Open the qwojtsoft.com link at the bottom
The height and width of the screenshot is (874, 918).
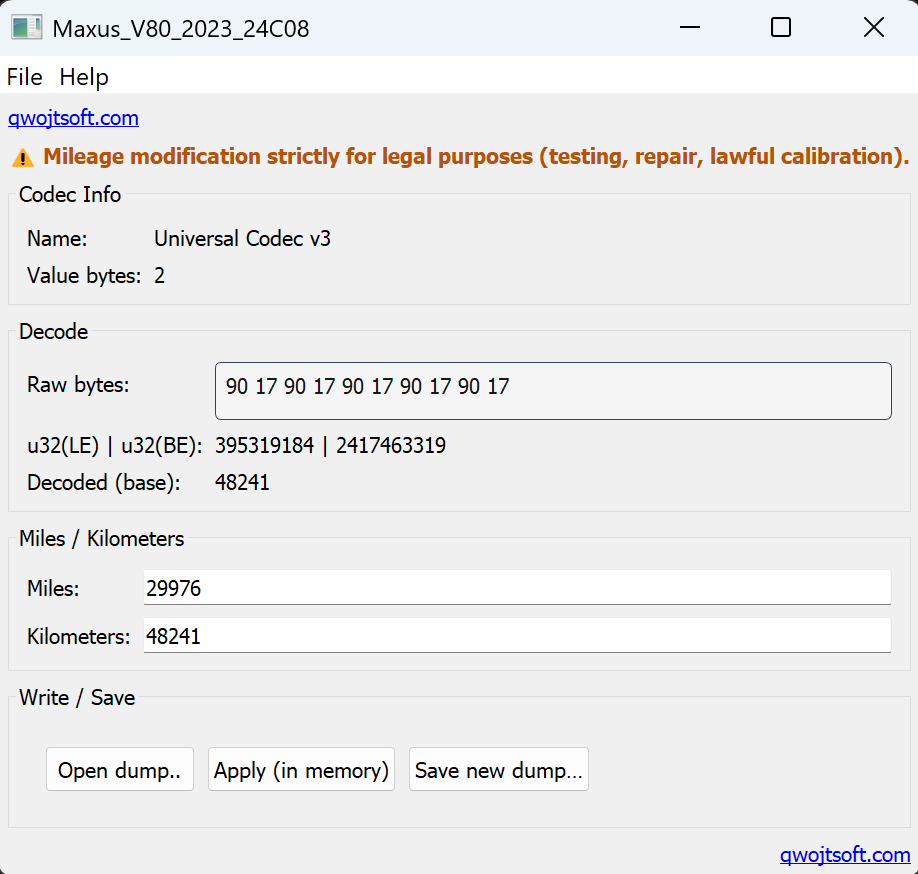click(845, 855)
